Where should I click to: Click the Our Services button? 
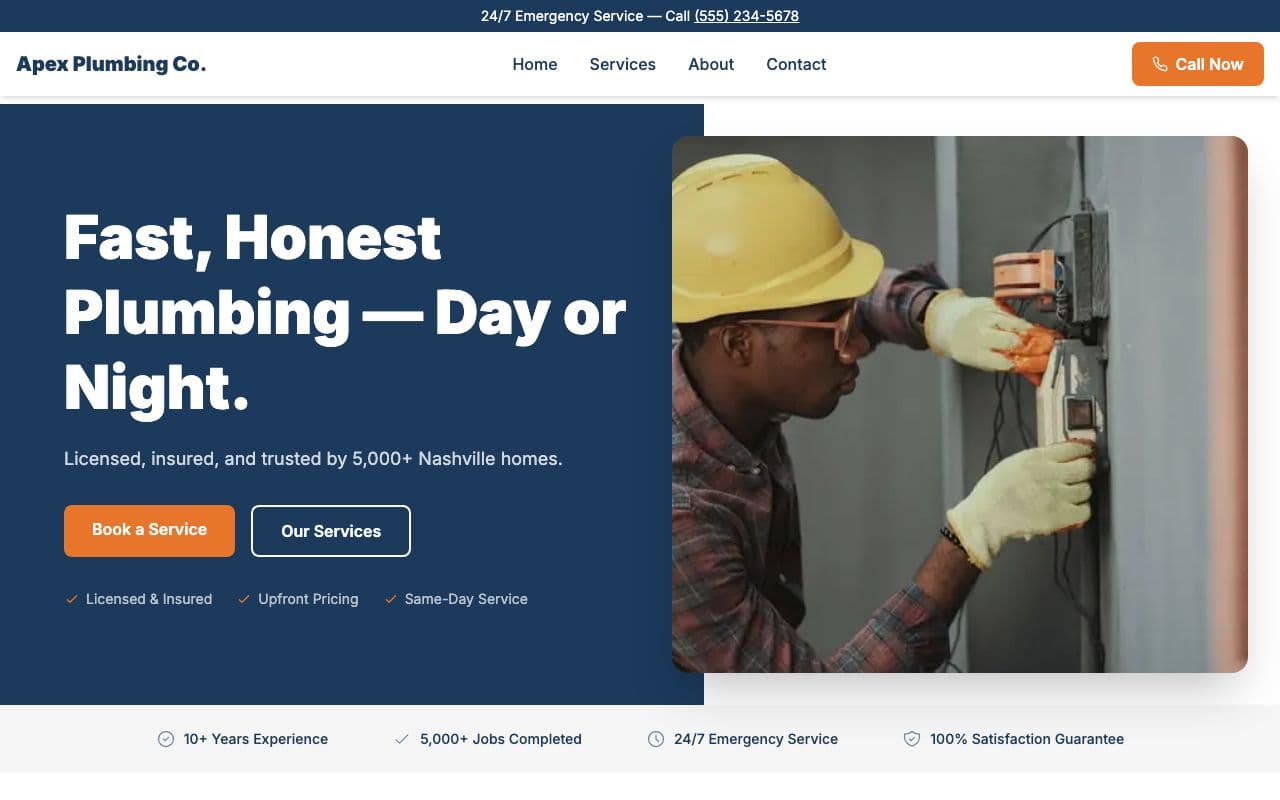pyautogui.click(x=330, y=531)
